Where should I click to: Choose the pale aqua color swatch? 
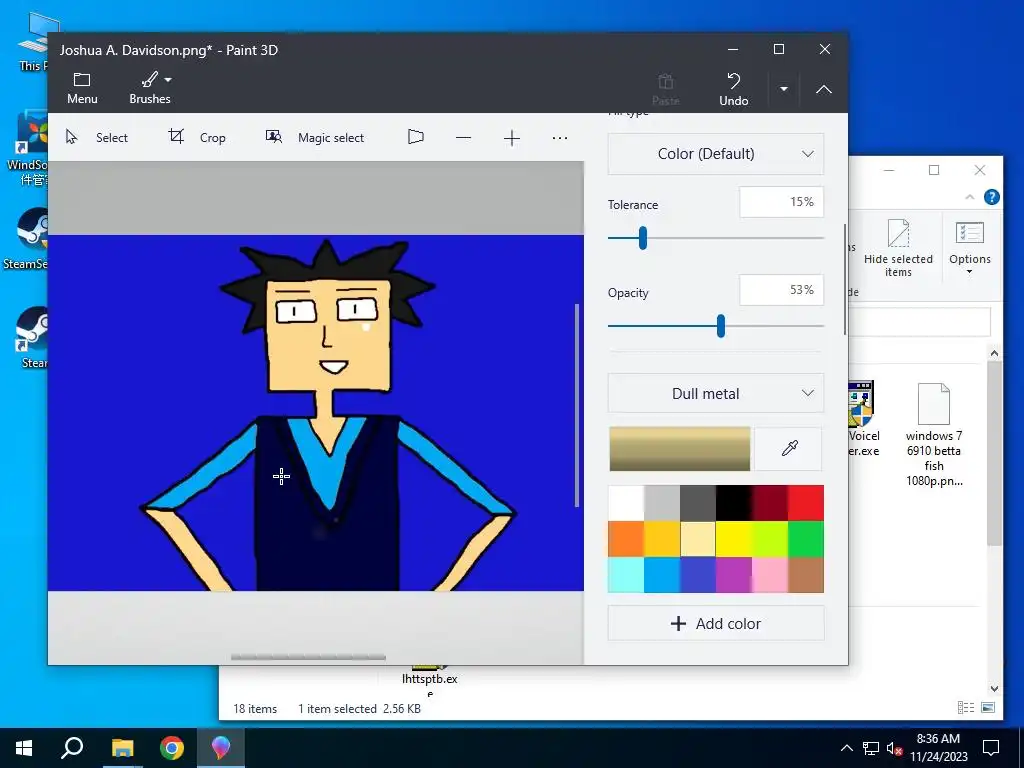pos(626,575)
